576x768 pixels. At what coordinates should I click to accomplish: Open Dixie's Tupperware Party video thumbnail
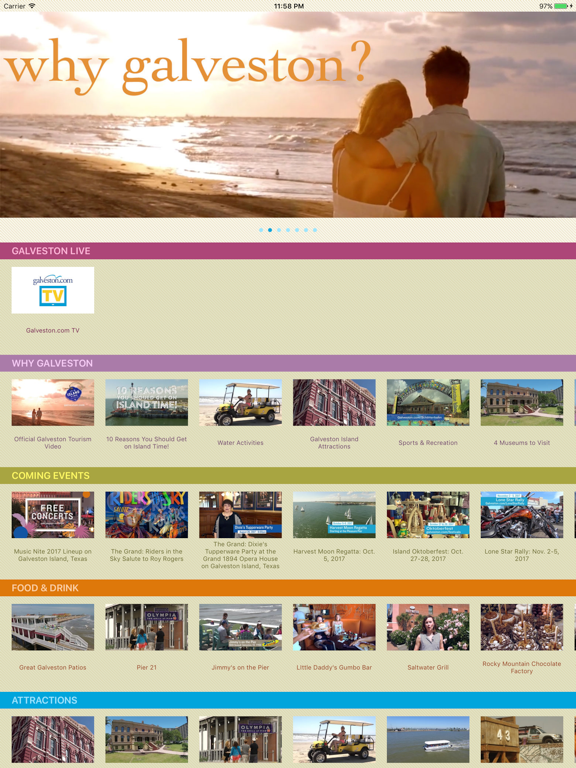point(240,515)
